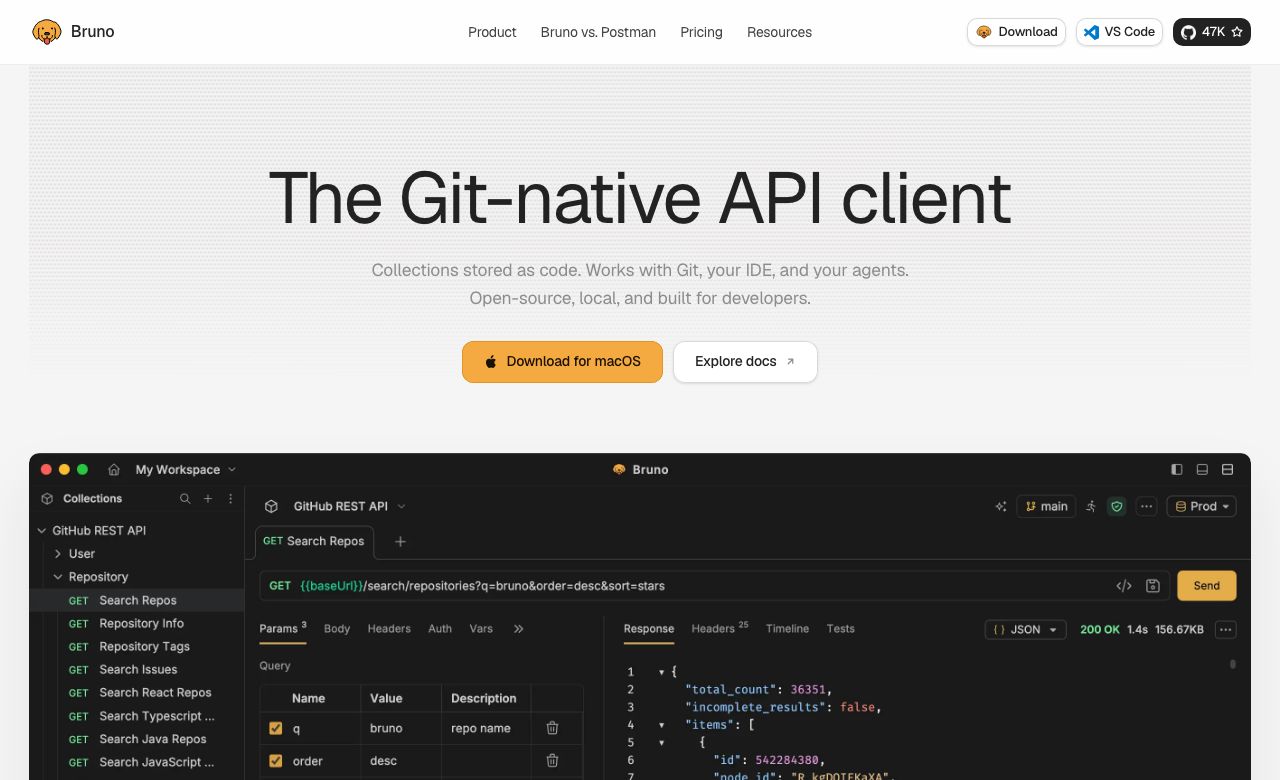Uncheck the q parameter checkbox
The height and width of the screenshot is (780, 1280).
(276, 728)
